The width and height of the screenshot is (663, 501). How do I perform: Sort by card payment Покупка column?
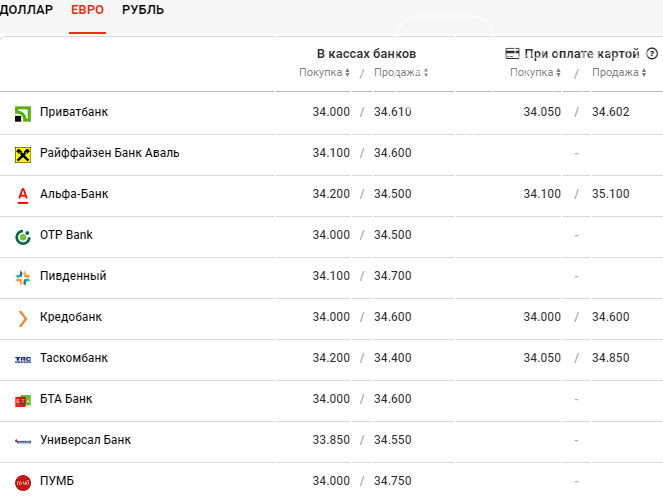pos(535,73)
